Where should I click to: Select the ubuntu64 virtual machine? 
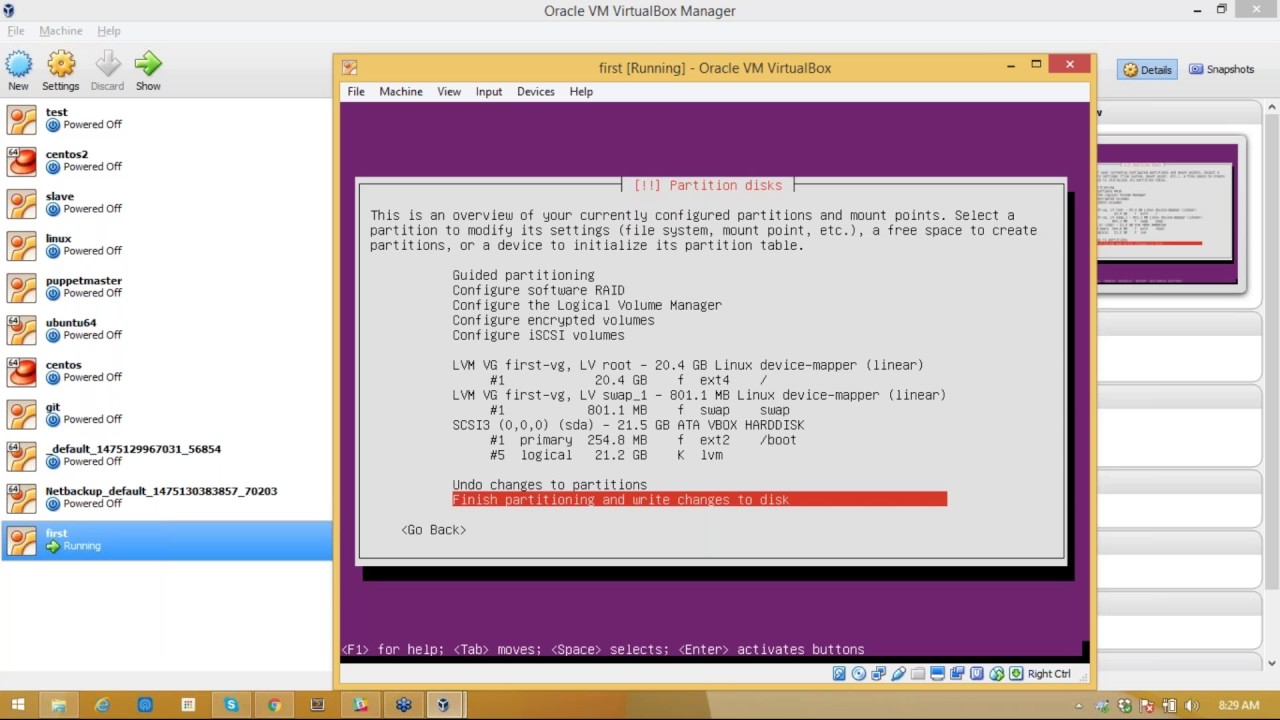[x=166, y=329]
